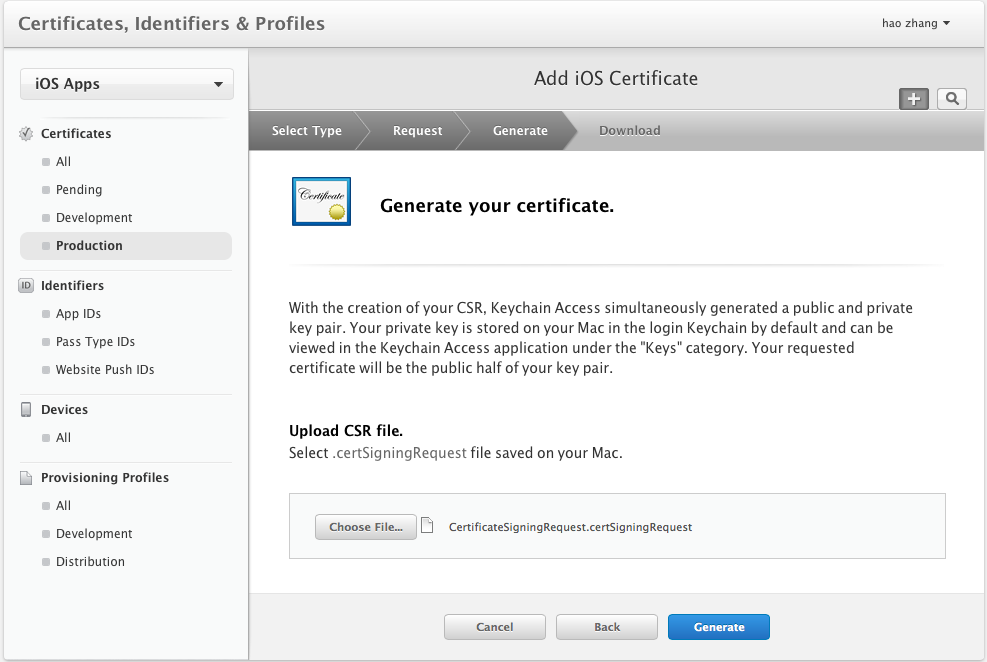Go to the Request step
987x662 pixels.
tap(417, 131)
